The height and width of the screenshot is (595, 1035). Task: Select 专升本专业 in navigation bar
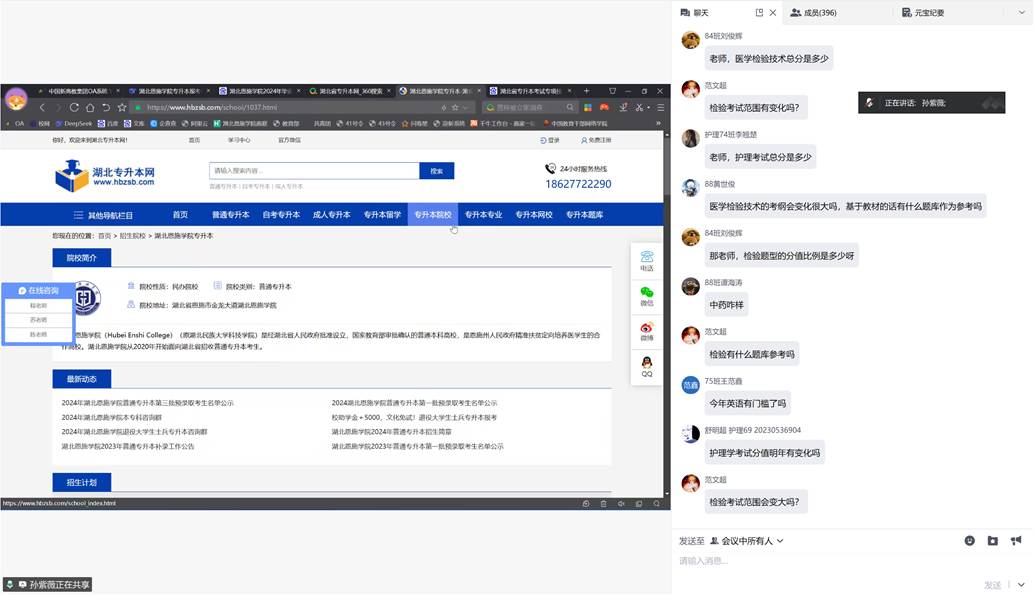pos(483,215)
